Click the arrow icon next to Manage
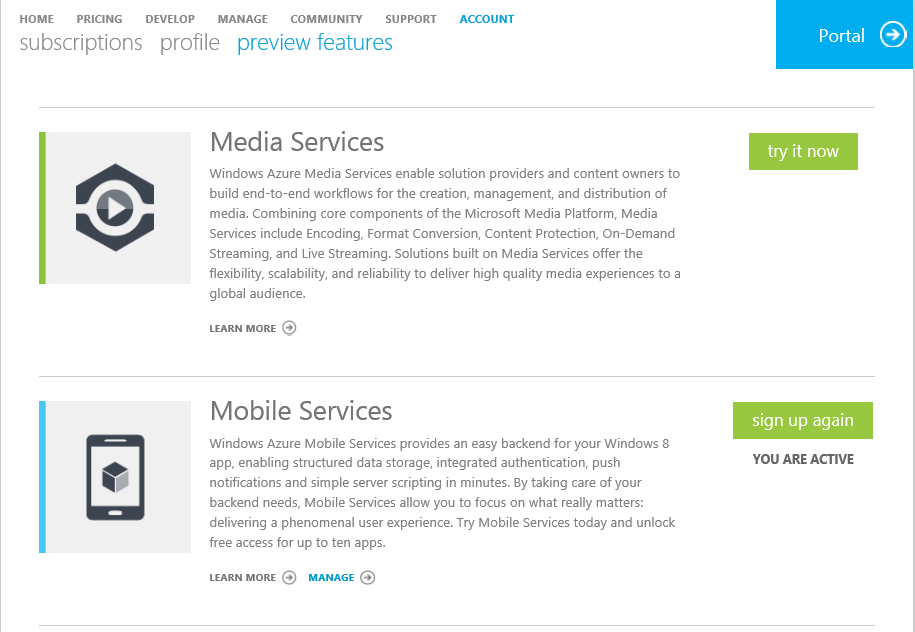The width and height of the screenshot is (915, 632). click(x=368, y=578)
